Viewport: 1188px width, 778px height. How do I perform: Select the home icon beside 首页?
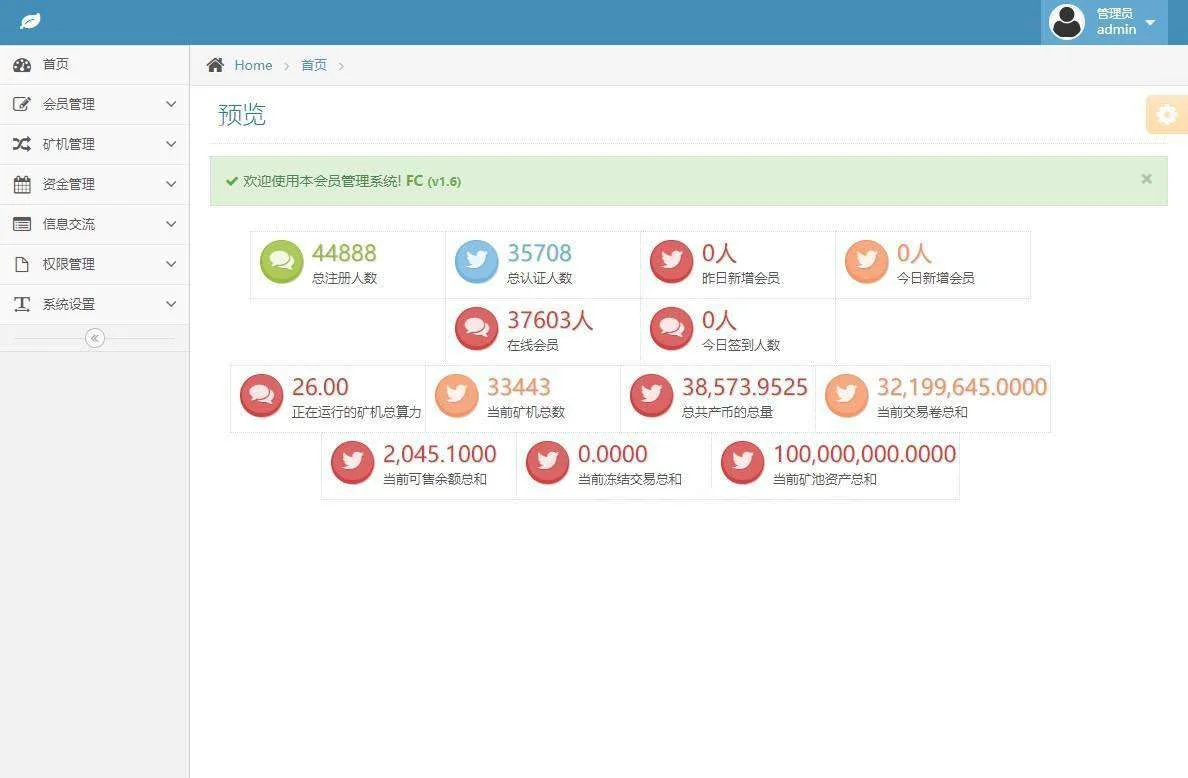[x=23, y=64]
